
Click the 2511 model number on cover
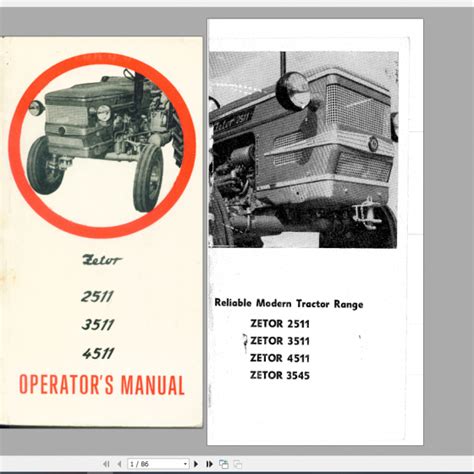tap(97, 296)
